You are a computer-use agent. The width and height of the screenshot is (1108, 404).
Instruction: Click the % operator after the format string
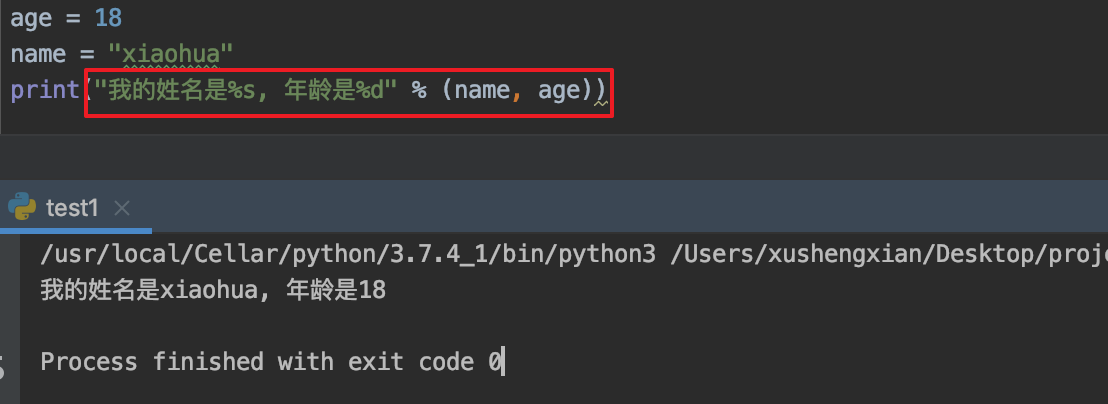419,90
